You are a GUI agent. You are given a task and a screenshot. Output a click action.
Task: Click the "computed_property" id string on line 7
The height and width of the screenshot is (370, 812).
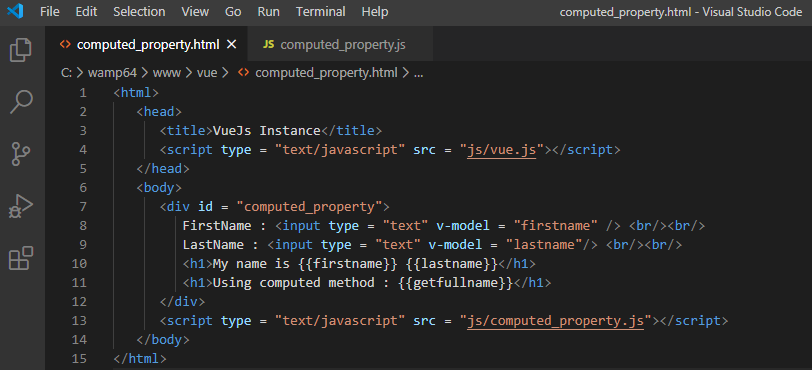309,207
